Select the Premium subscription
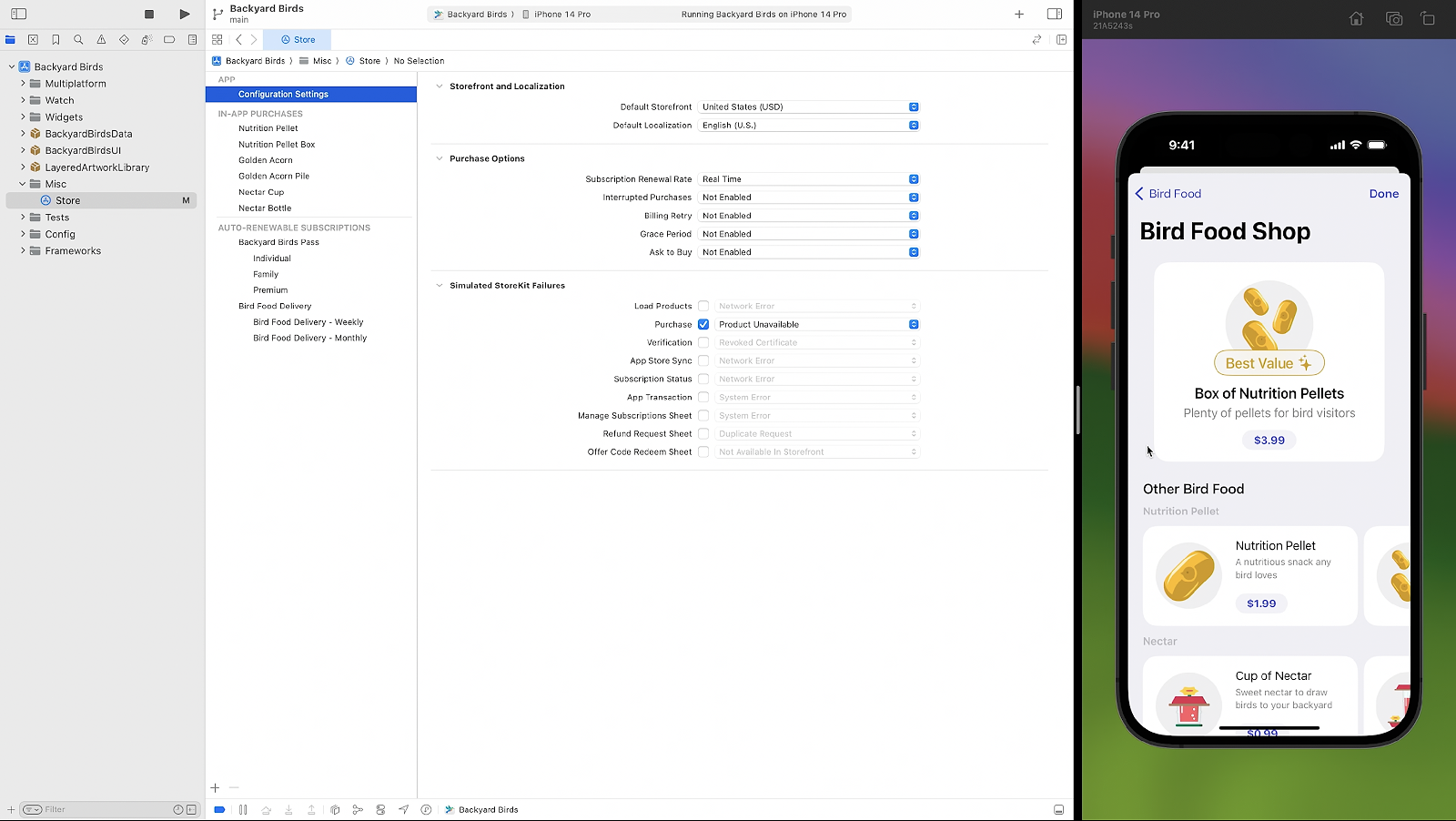Screen dimensions: 1456x821 point(270,290)
